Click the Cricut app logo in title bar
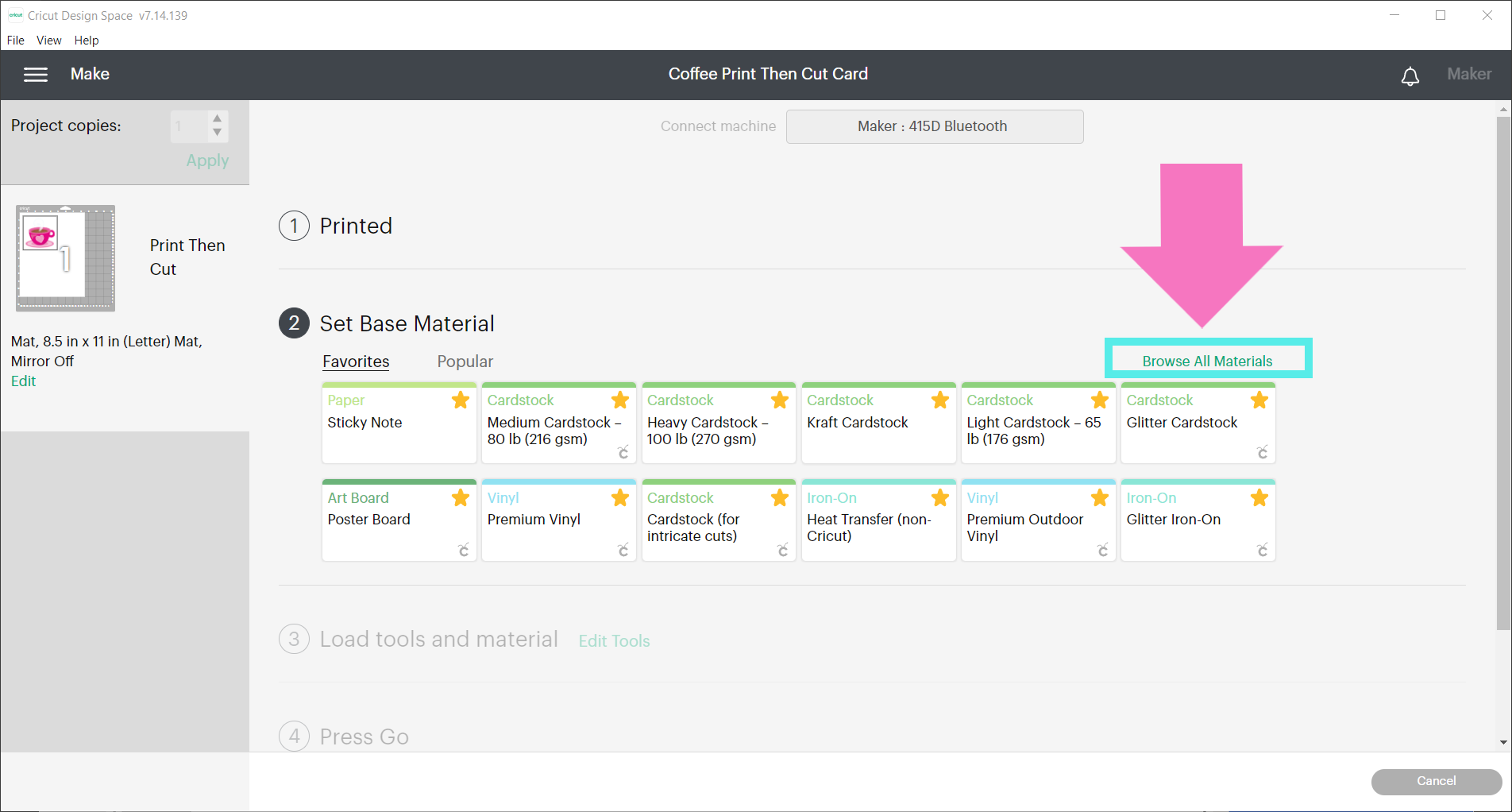 pyautogui.click(x=15, y=15)
